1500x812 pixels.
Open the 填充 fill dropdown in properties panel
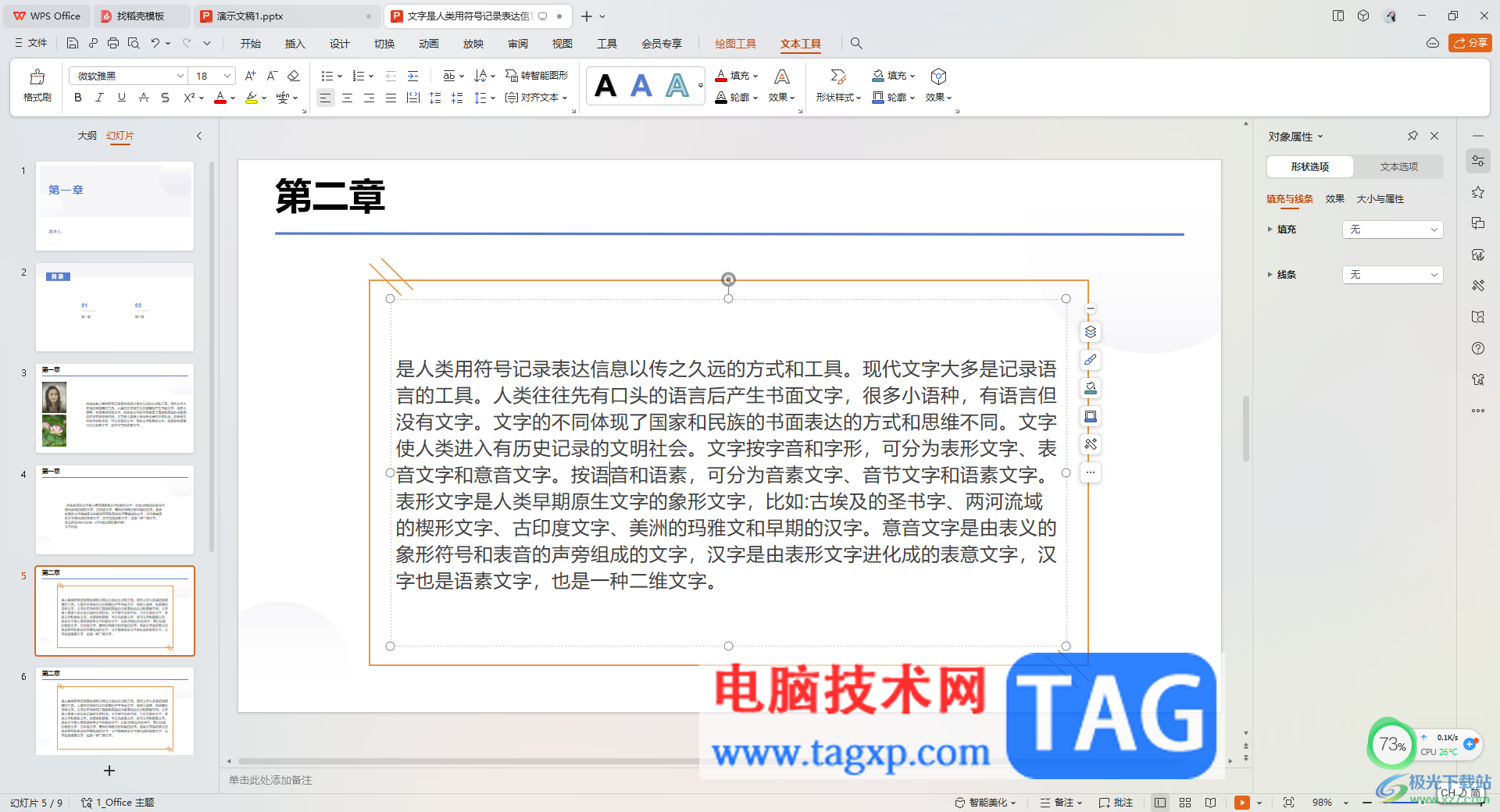pos(1392,230)
